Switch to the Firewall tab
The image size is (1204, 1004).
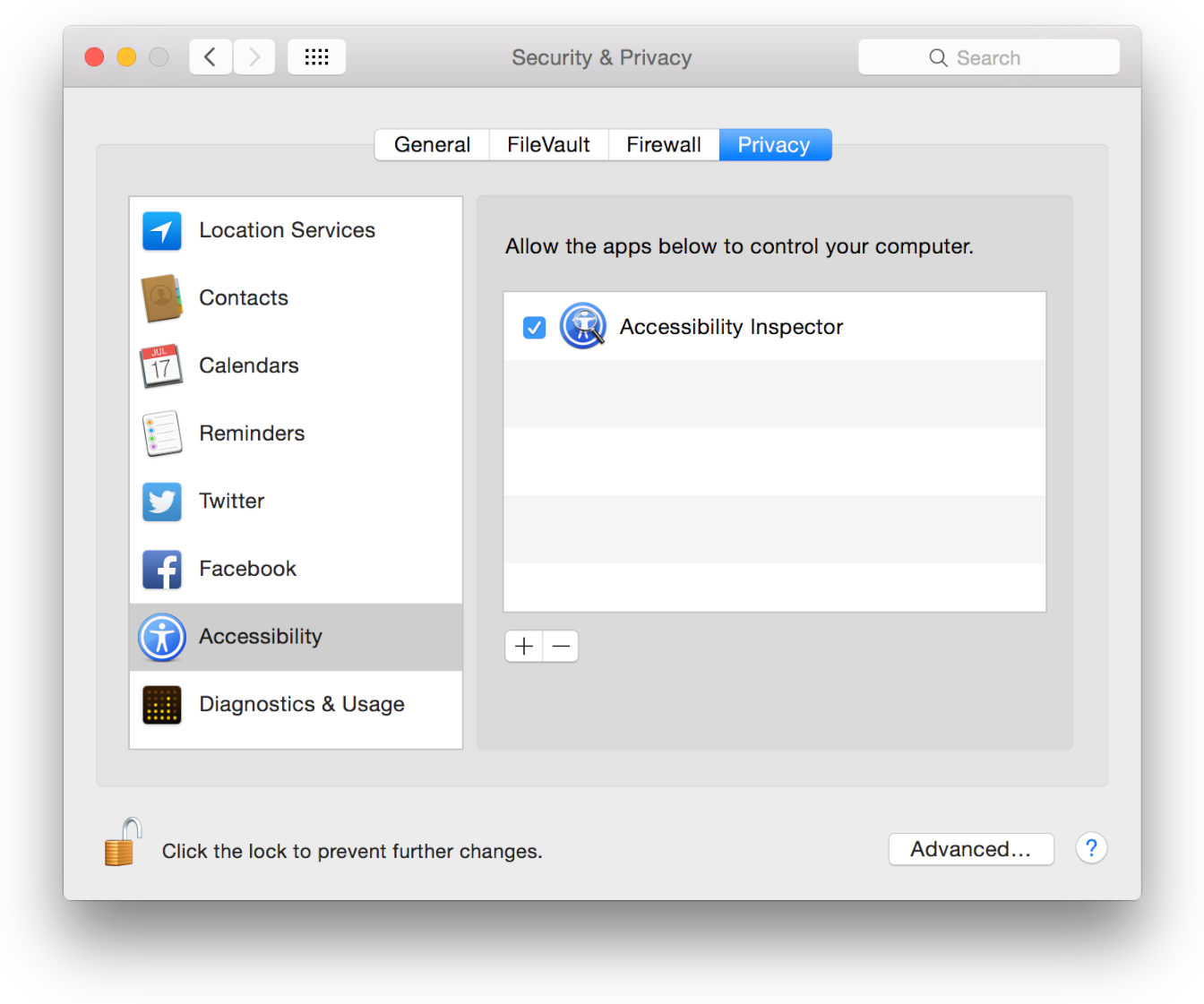(663, 145)
